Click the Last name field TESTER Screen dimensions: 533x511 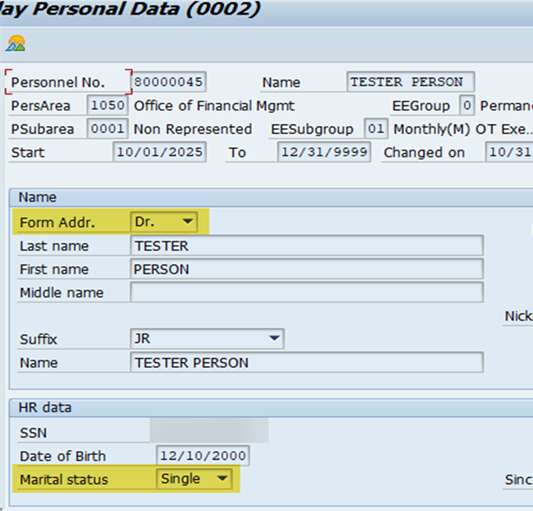tap(307, 245)
